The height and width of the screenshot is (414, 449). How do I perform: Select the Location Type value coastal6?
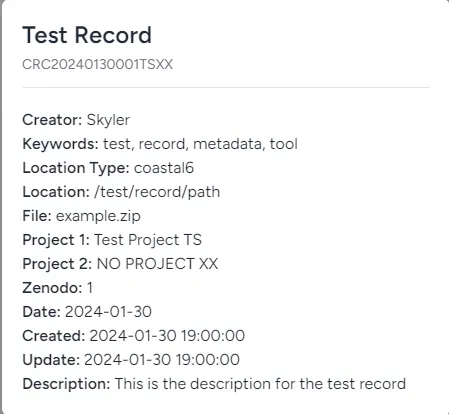[x=164, y=168]
